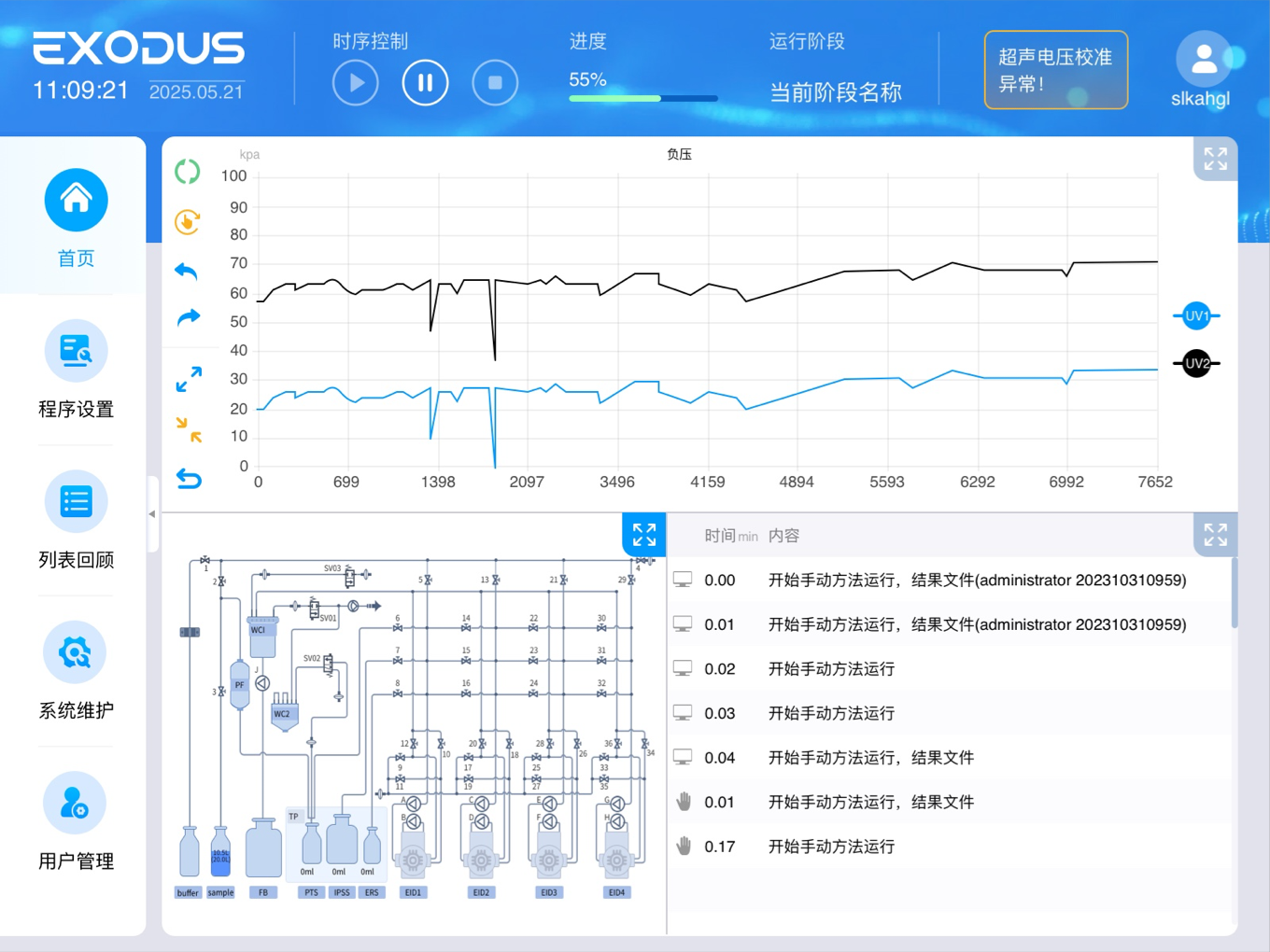The height and width of the screenshot is (952, 1270).
Task: Toggle the UV1 series in chart legend
Action: pyautogui.click(x=1196, y=316)
